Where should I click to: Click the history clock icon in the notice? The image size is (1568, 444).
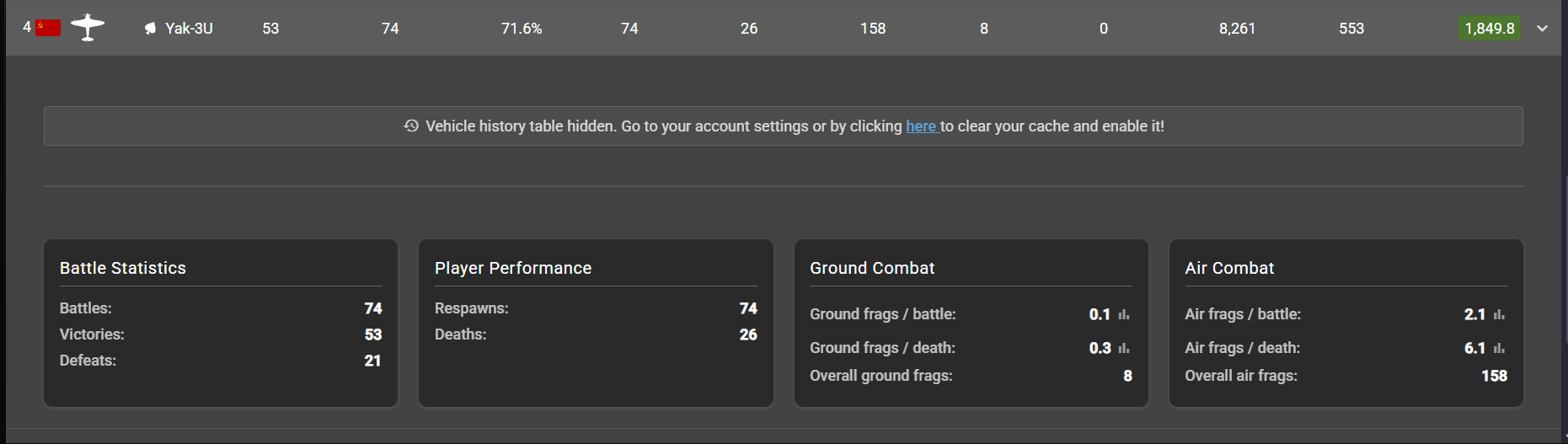411,126
